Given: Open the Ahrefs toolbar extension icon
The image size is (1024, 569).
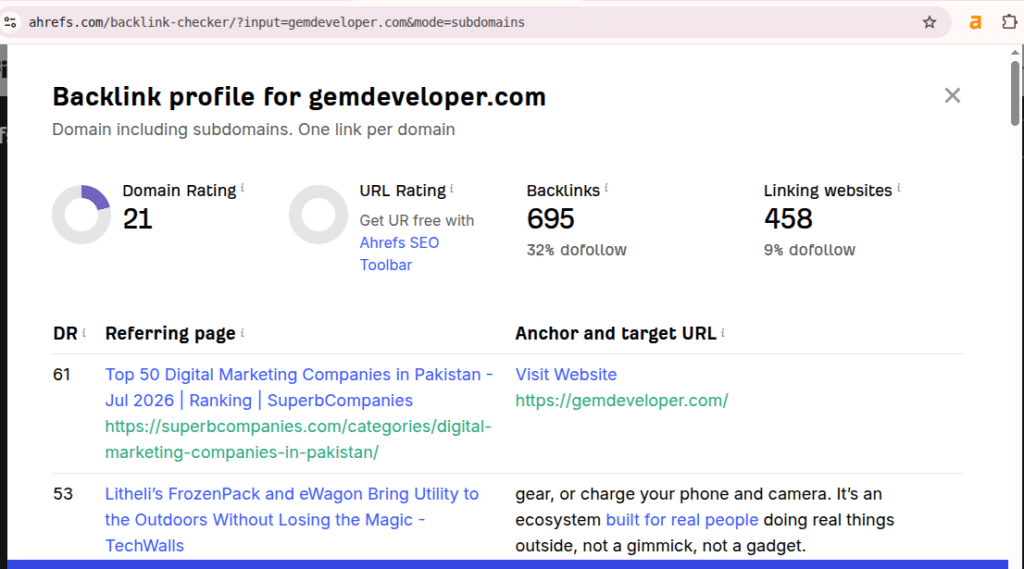Looking at the screenshot, I should [x=975, y=22].
